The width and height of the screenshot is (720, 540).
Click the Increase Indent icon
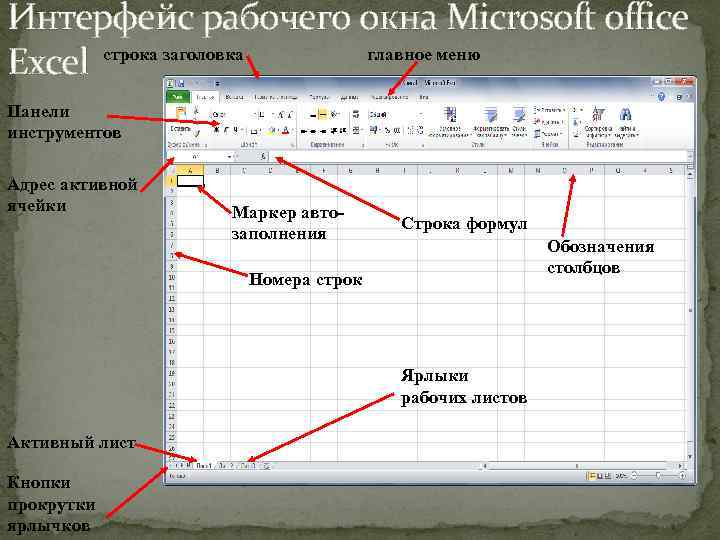click(x=343, y=131)
